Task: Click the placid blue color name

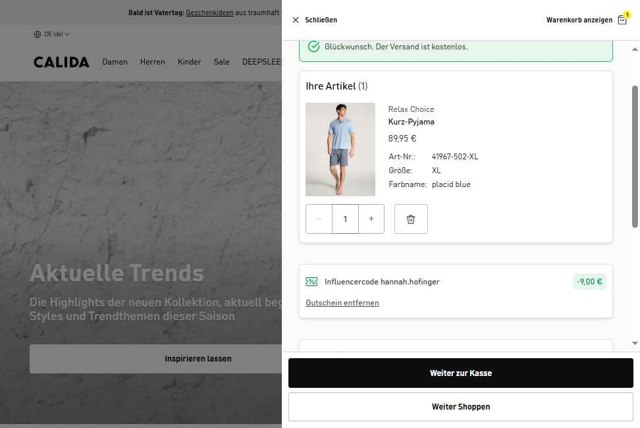Action: (451, 184)
